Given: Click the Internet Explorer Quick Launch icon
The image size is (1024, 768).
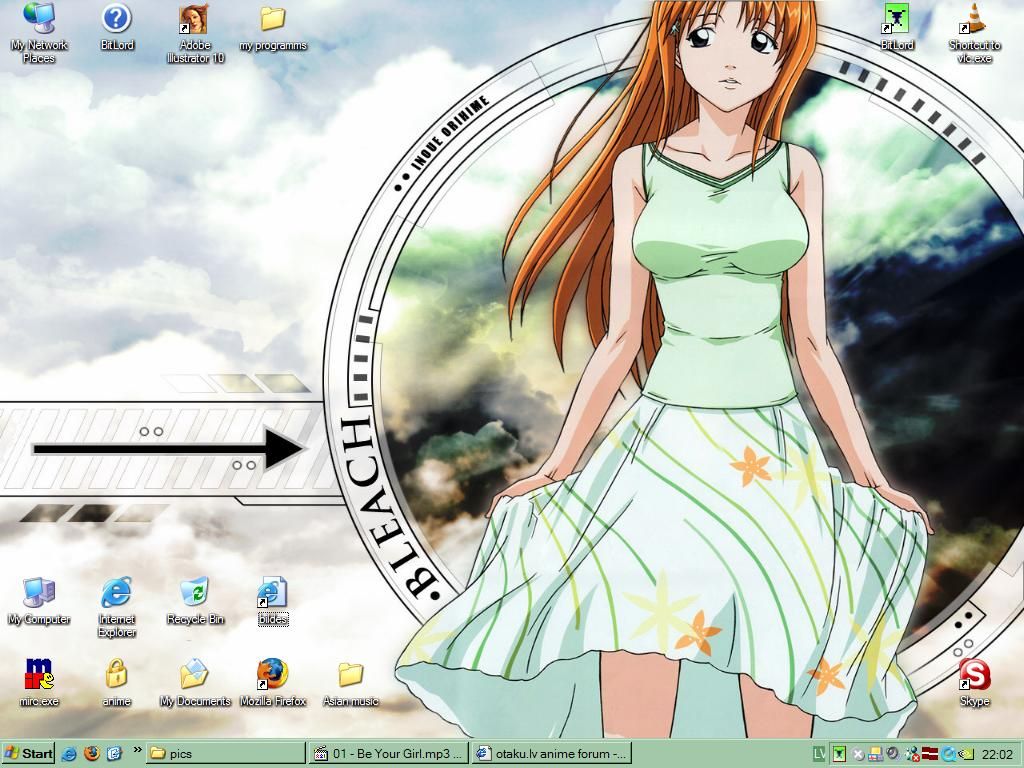Looking at the screenshot, I should click(x=69, y=754).
